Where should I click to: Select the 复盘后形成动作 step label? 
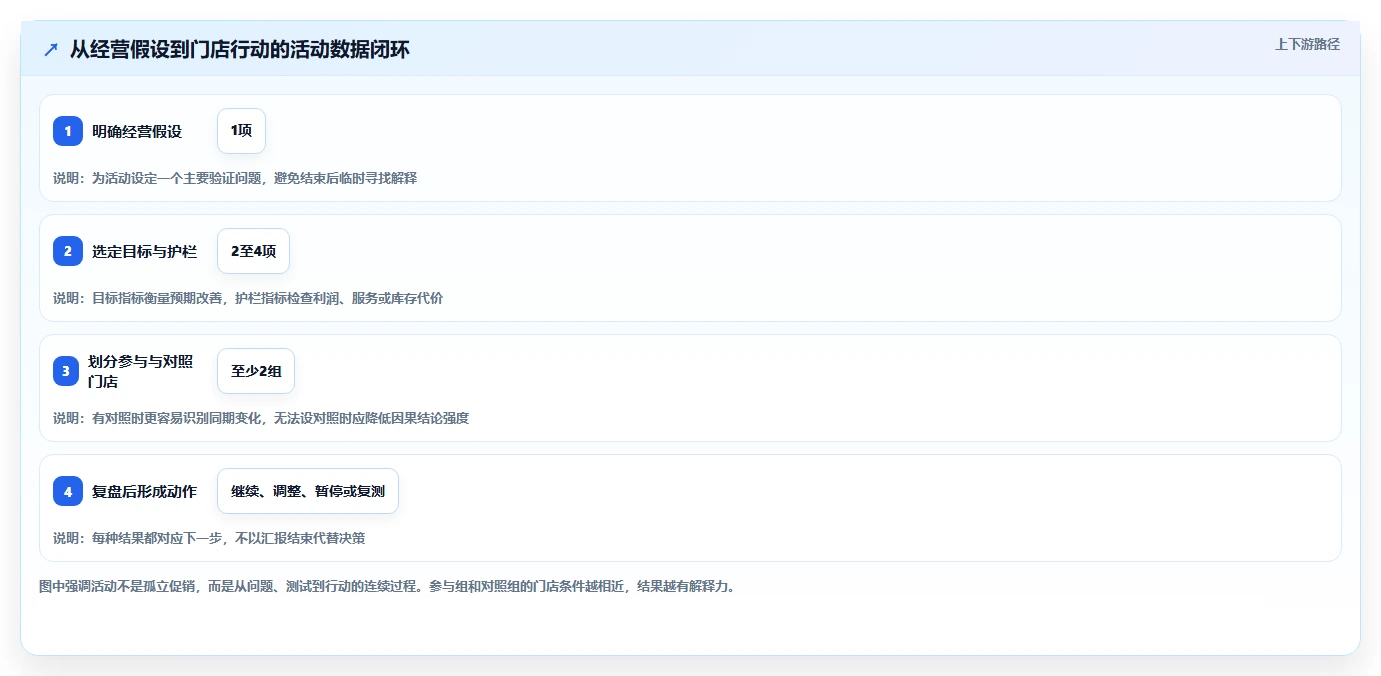pyautogui.click(x=144, y=491)
